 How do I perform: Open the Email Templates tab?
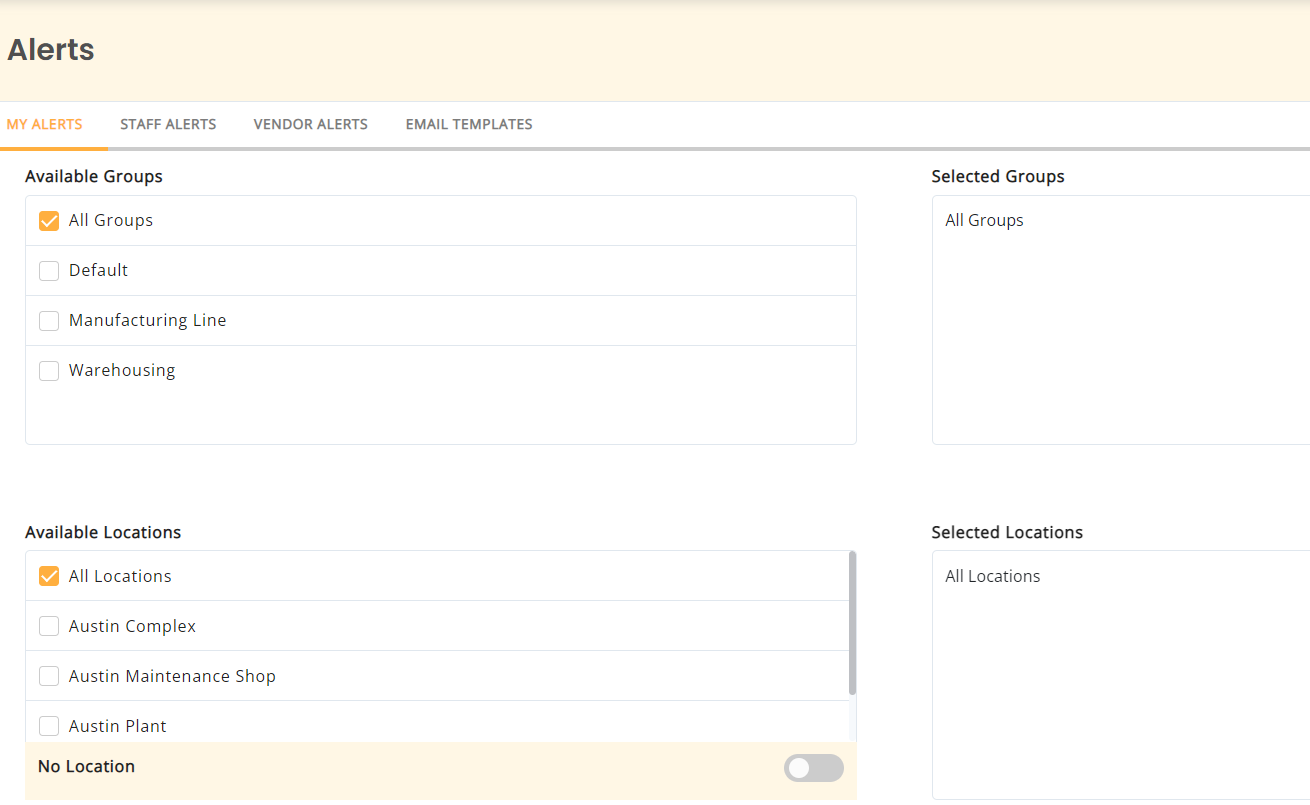point(469,124)
